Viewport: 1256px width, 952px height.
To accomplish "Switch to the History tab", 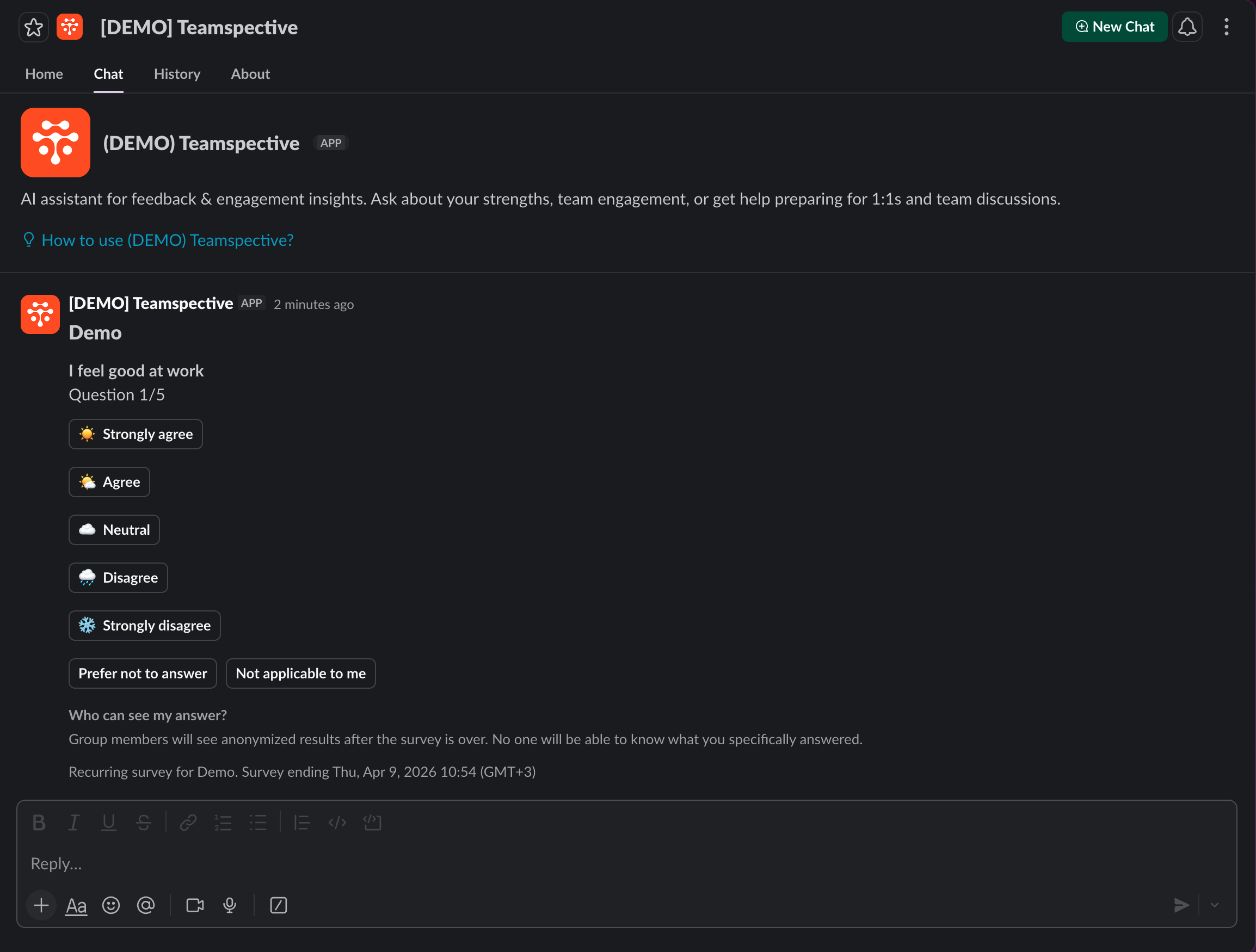I will click(x=177, y=75).
